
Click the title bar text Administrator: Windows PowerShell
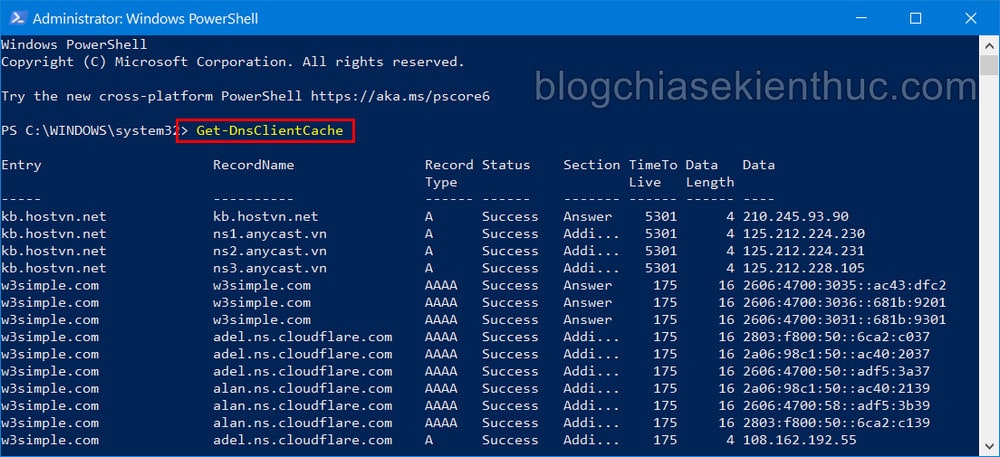[145, 19]
